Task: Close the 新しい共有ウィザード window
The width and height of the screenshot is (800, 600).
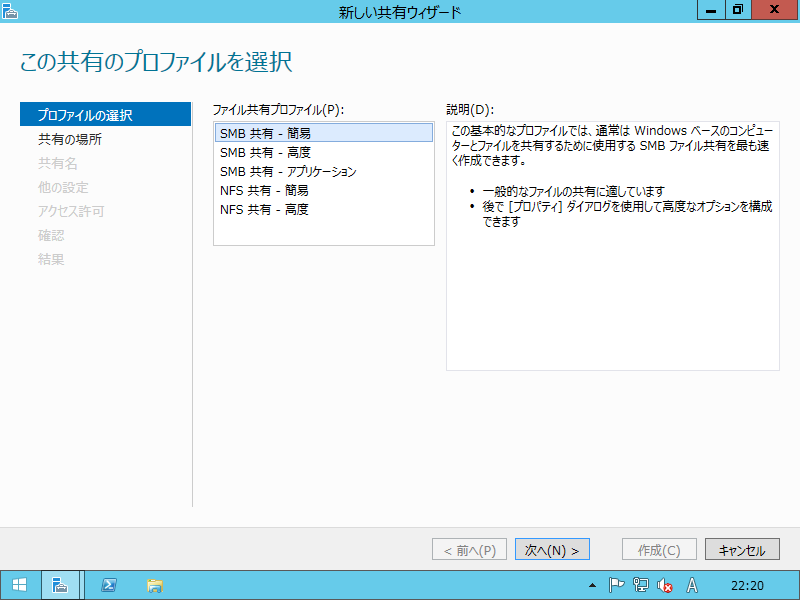Action: click(774, 10)
